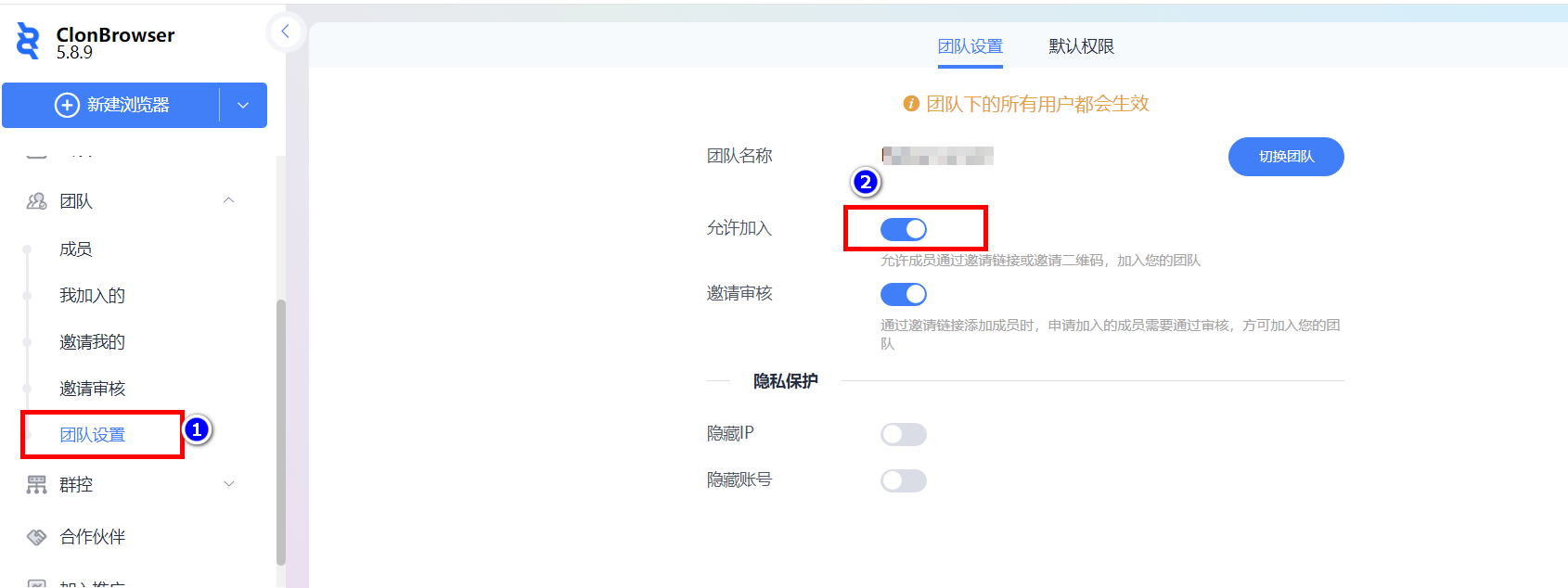Screen dimensions: 1568x588
Task: Turn off the 邀请审核 toggle
Action: point(904,294)
